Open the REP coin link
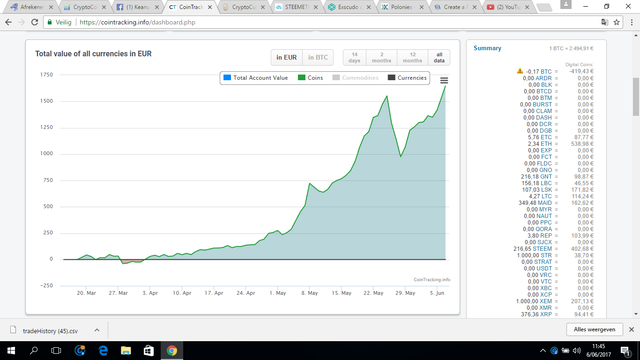 pyautogui.click(x=546, y=236)
